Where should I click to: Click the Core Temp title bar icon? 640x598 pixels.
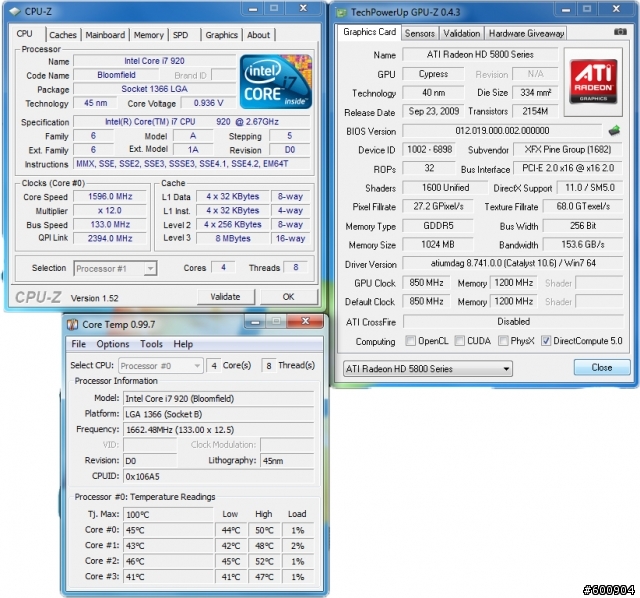coord(73,325)
